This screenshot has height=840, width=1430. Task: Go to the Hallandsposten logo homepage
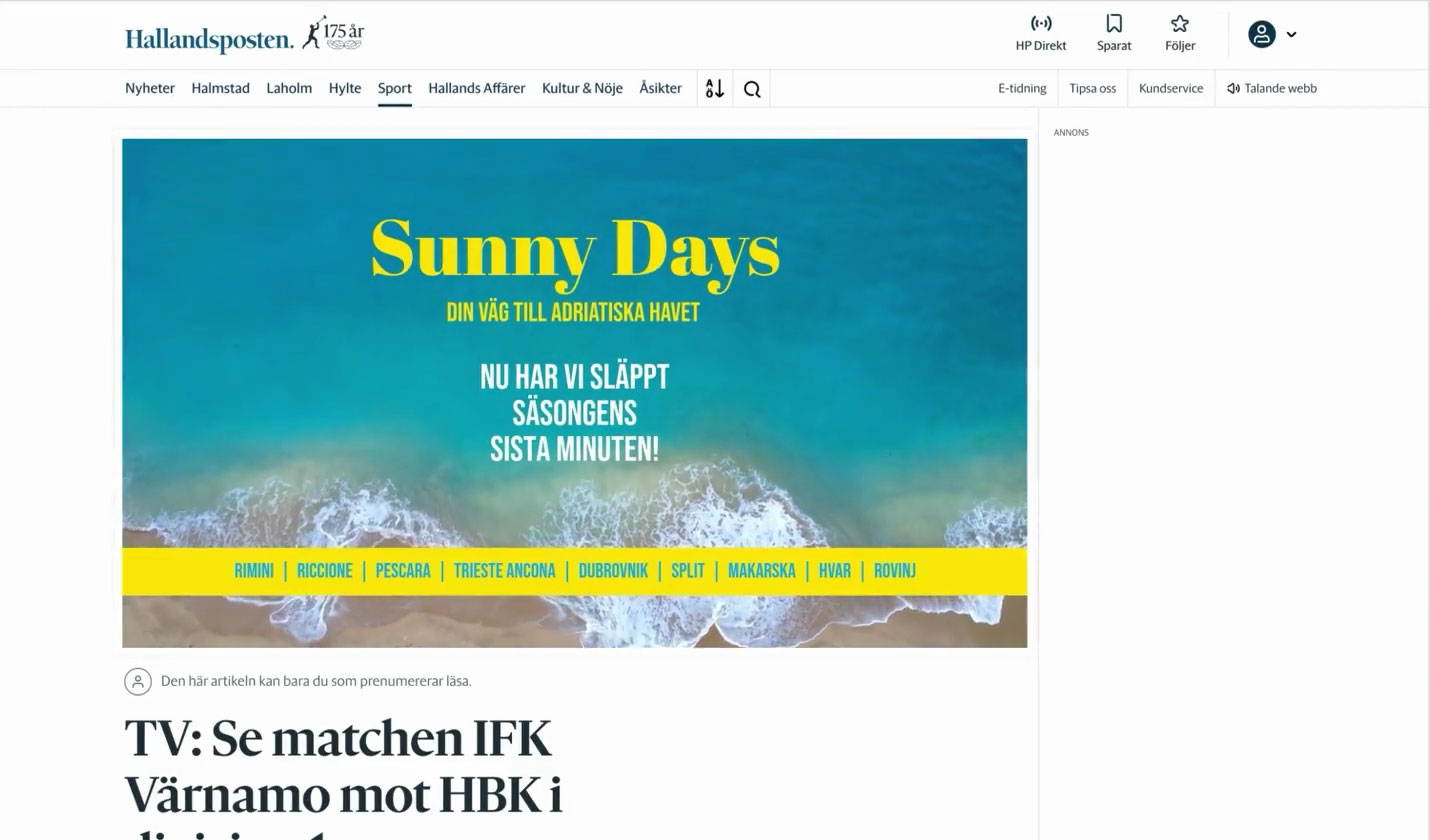pos(210,39)
